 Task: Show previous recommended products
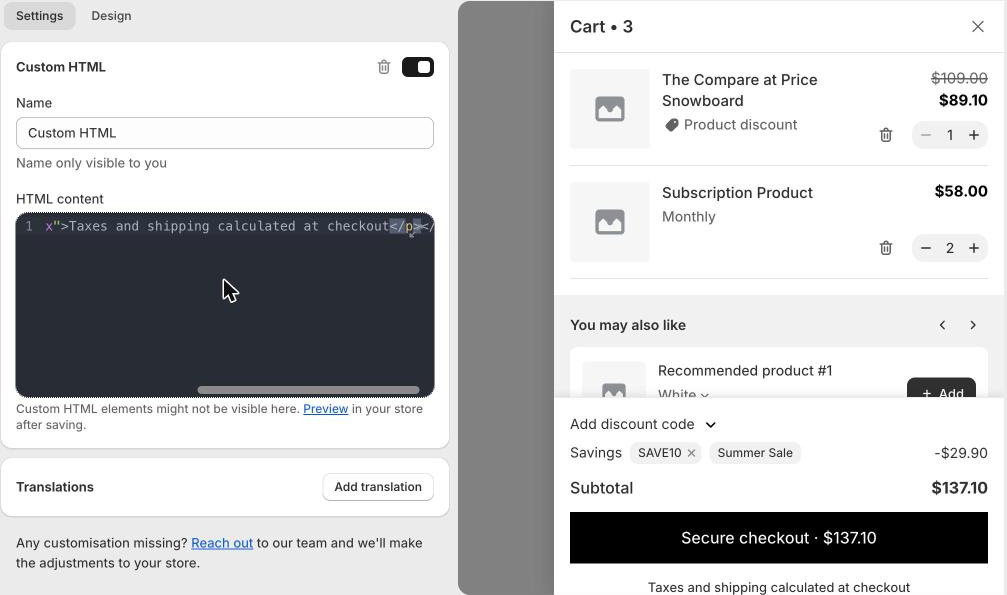point(942,325)
